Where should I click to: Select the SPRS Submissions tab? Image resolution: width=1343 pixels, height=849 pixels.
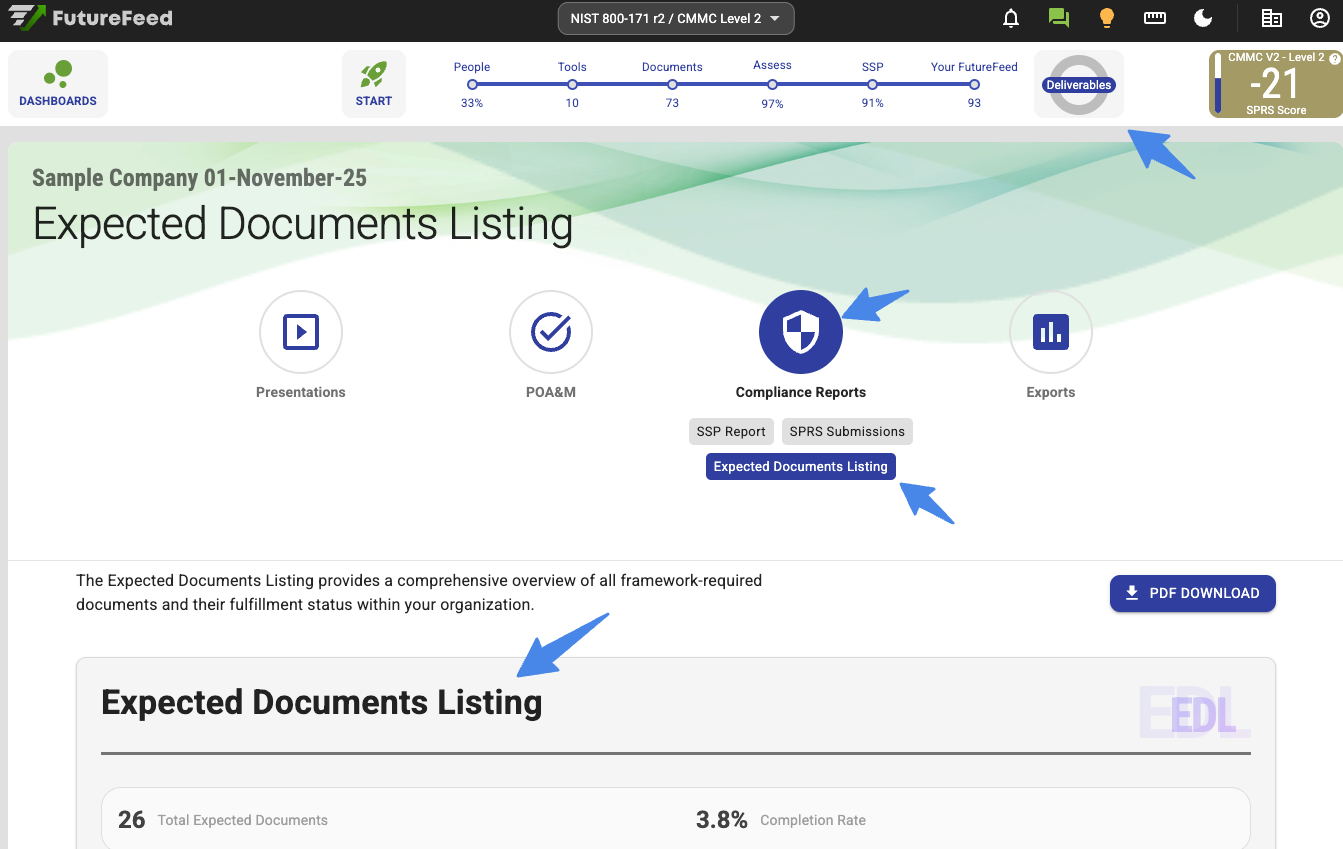pyautogui.click(x=846, y=431)
